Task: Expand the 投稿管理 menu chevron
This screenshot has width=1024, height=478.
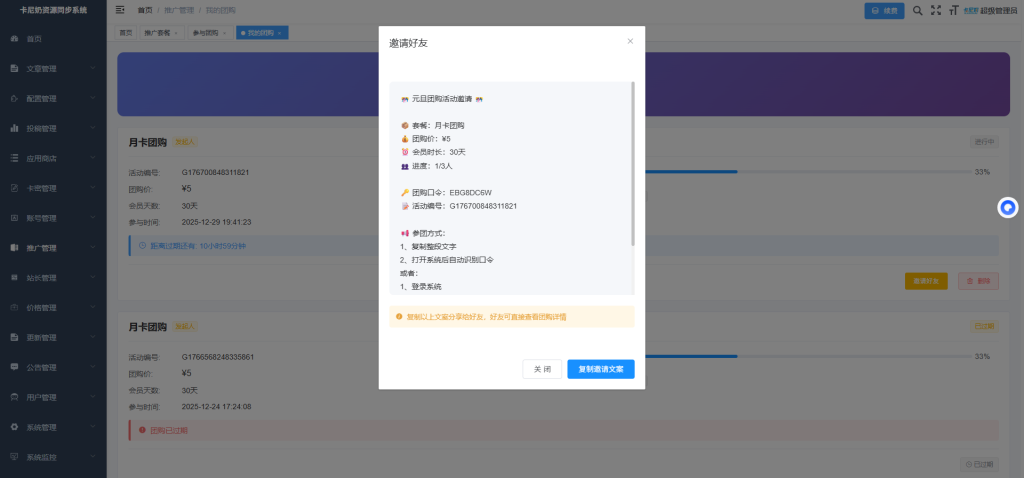Action: coord(93,129)
